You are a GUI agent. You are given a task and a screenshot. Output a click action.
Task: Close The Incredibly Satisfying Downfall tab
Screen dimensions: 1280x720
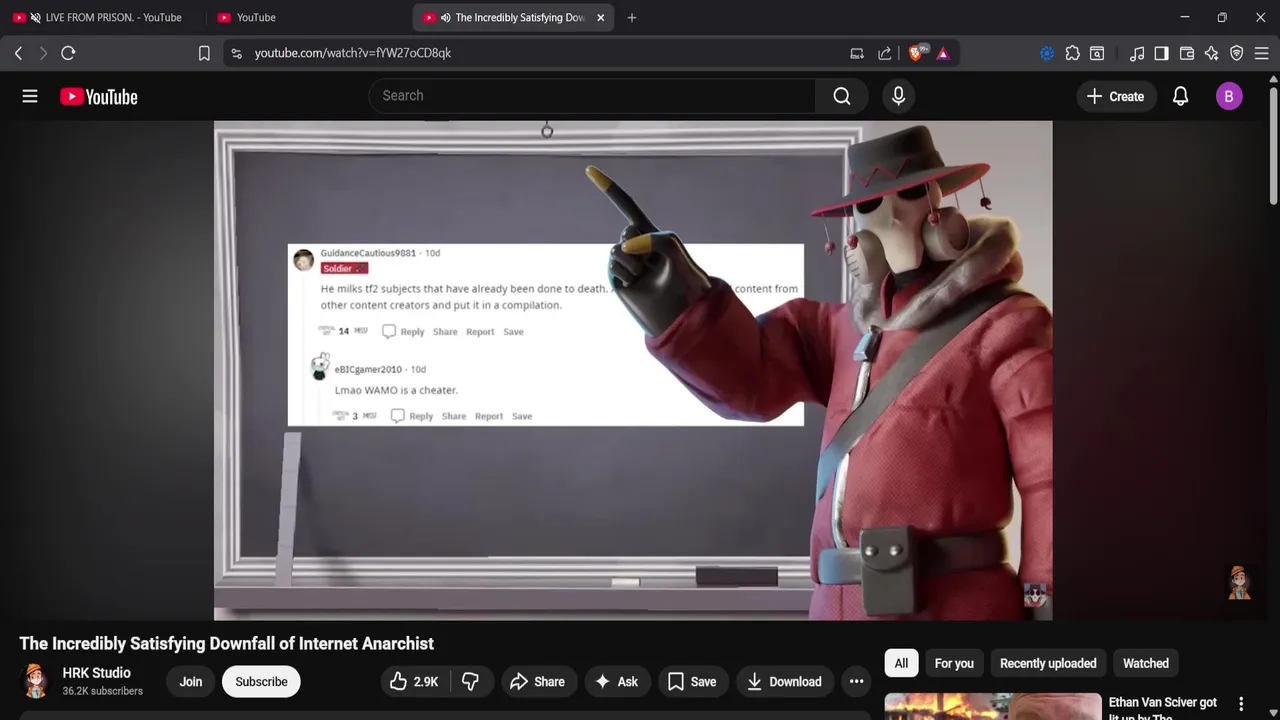[x=601, y=17]
